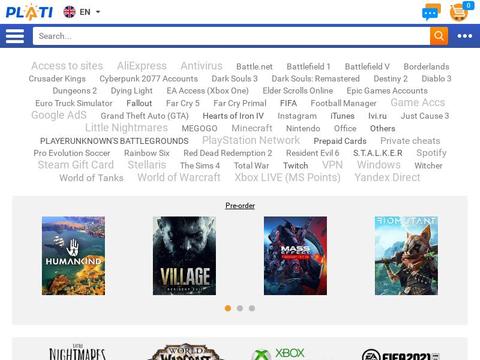The height and width of the screenshot is (360, 480).
Task: Open the PlayStation Network tag
Action: [x=251, y=140]
